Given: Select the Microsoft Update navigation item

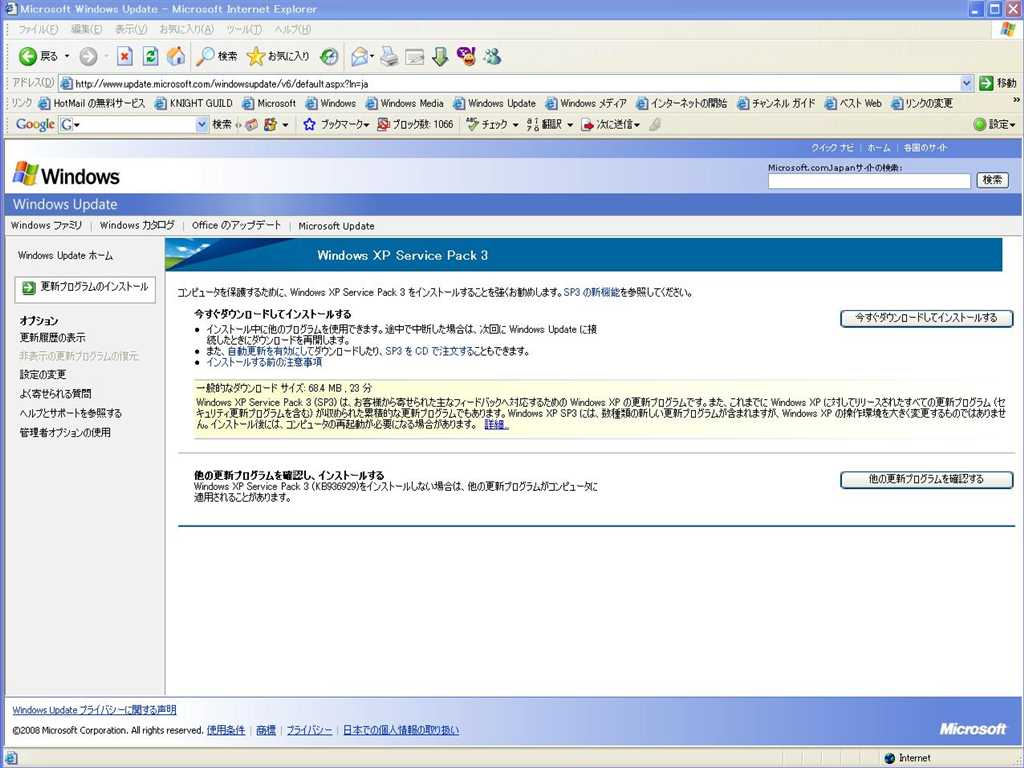Looking at the screenshot, I should click(x=336, y=226).
